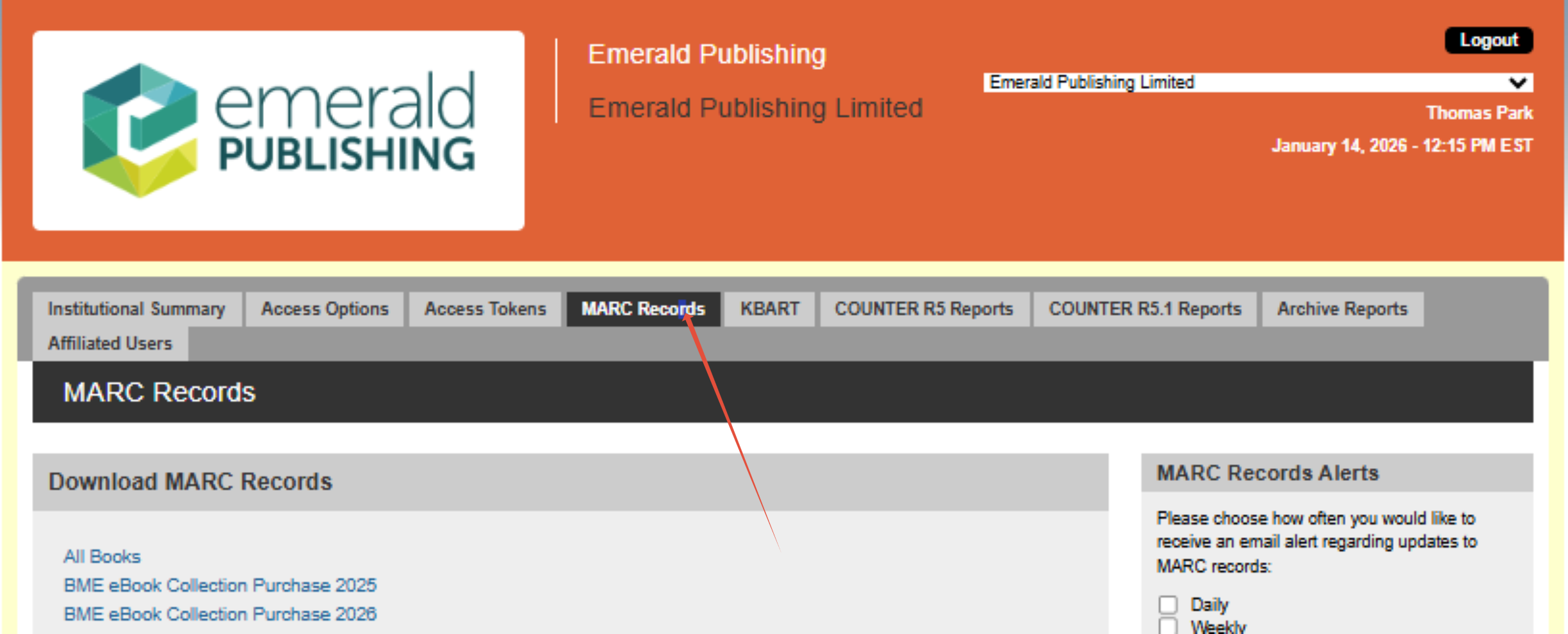Go to the Access Tokens tab

[x=485, y=309]
